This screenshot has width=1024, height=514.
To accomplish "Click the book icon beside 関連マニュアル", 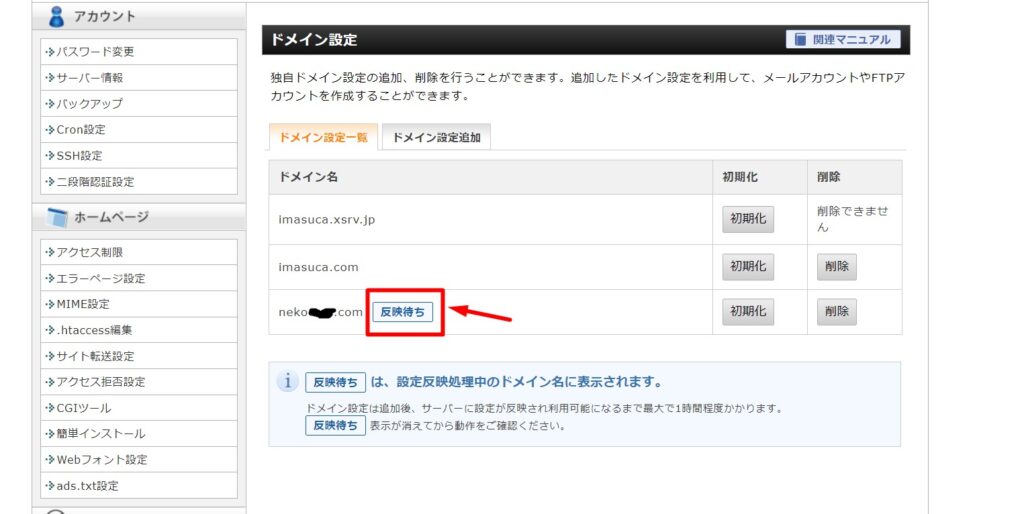I will (800, 40).
